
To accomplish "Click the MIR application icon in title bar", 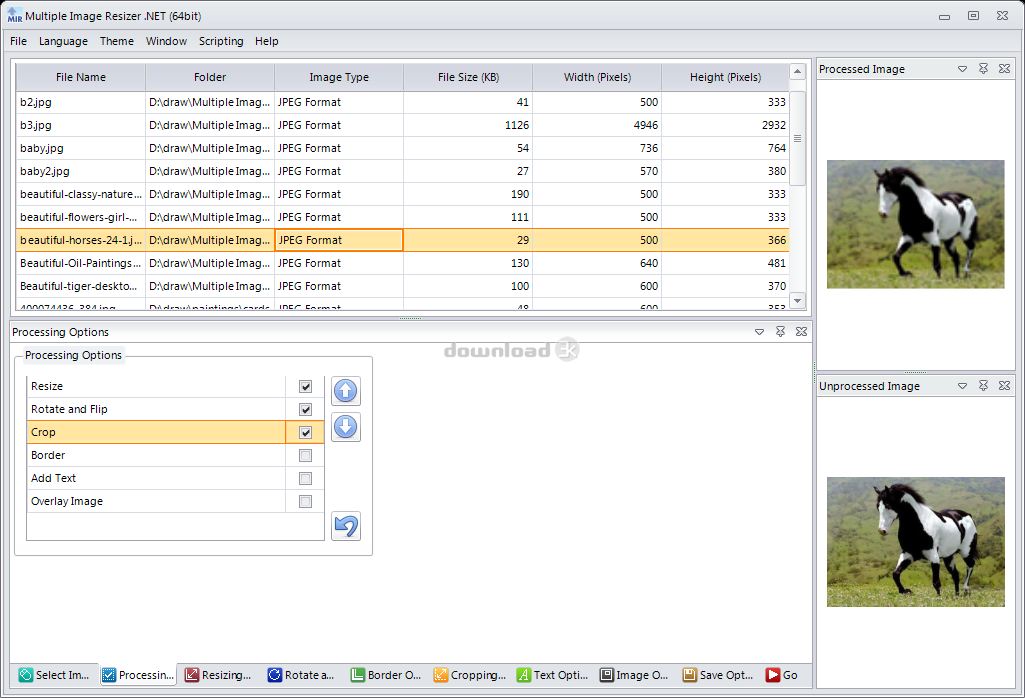I will (x=14, y=15).
